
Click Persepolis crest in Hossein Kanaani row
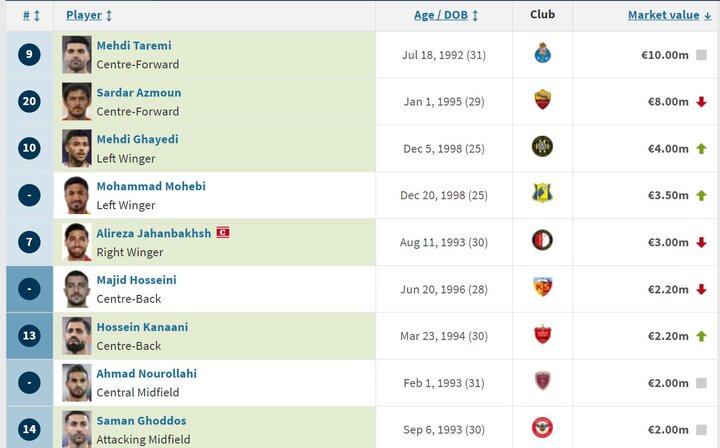(542, 335)
